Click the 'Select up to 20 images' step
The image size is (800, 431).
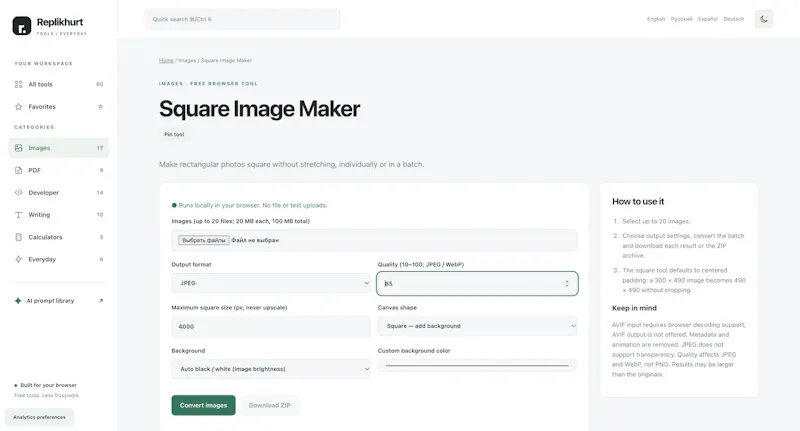tap(656, 221)
